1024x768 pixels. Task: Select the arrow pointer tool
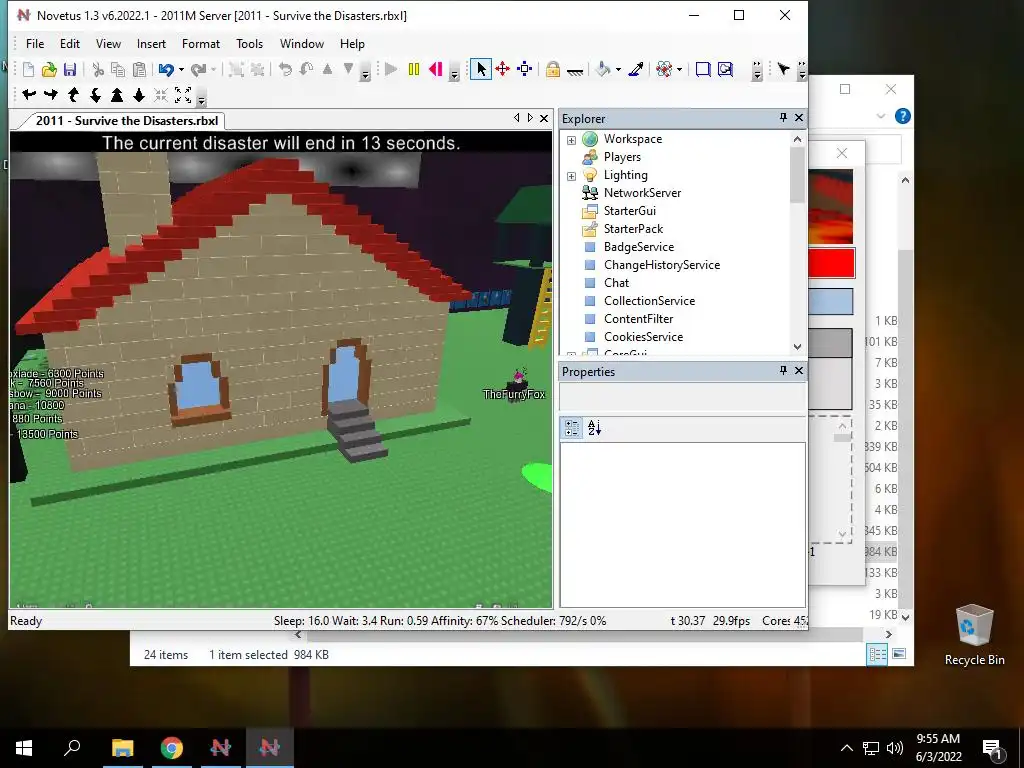(x=481, y=69)
